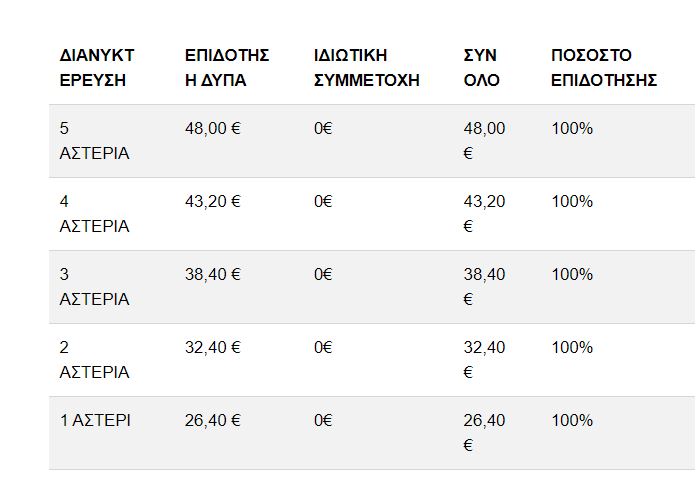Click the 43,20 € ΣΥΝΟΛΟ cell
The image size is (697, 479).
click(x=485, y=214)
